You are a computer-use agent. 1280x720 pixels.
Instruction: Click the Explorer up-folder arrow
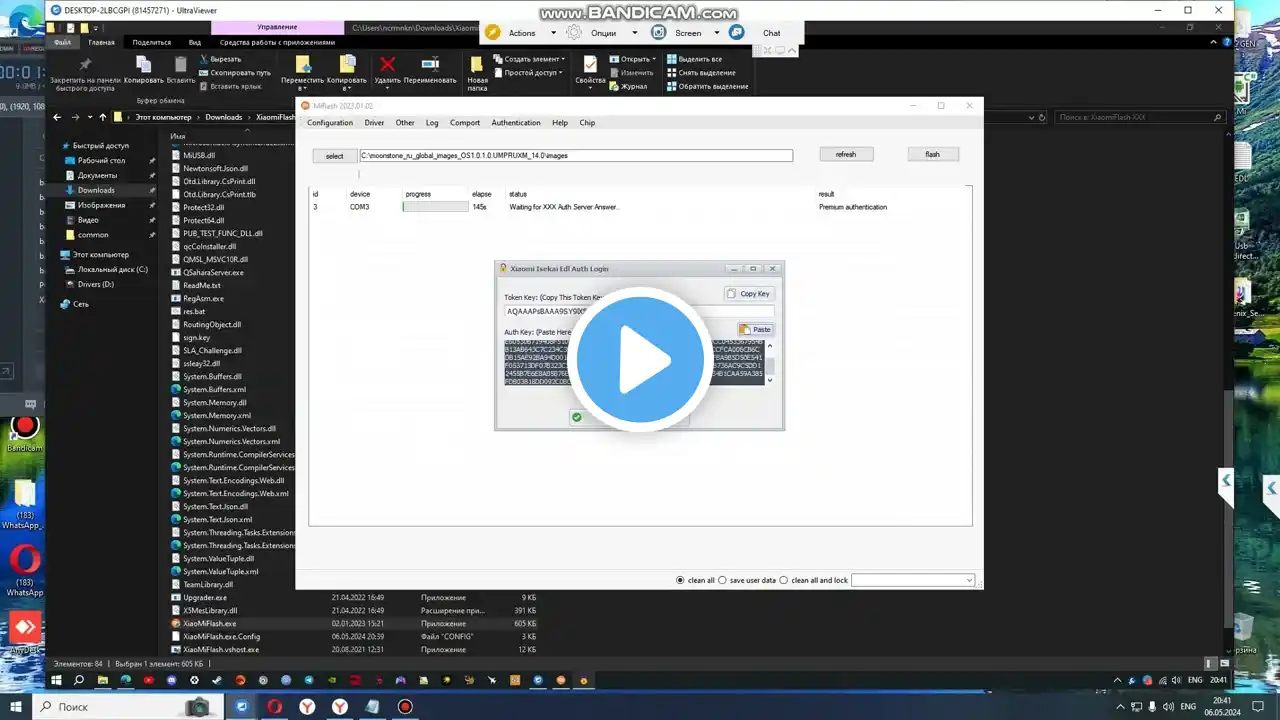(x=102, y=117)
